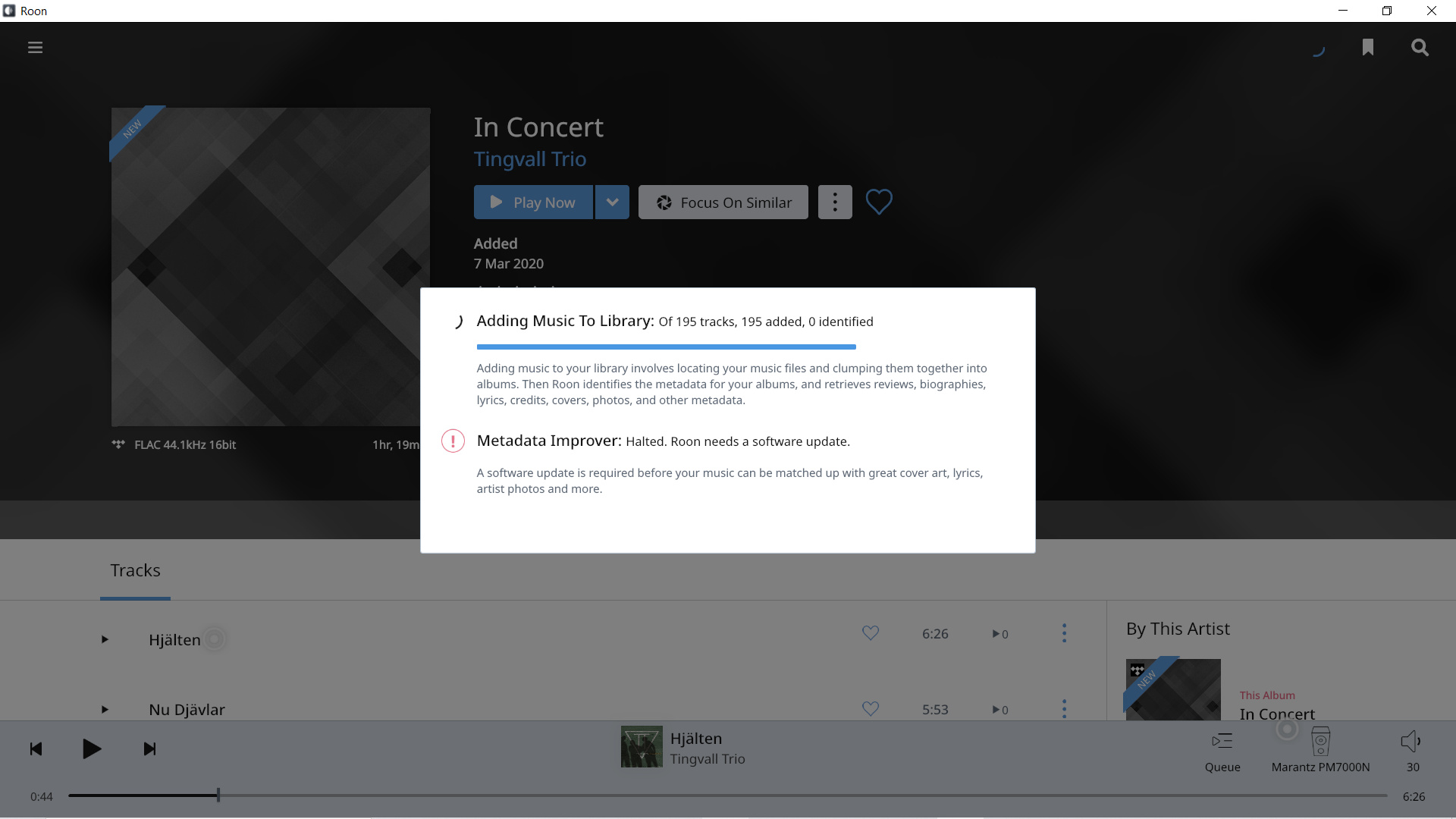The height and width of the screenshot is (819, 1456).
Task: Toggle heart on Hjälten track
Action: click(871, 633)
